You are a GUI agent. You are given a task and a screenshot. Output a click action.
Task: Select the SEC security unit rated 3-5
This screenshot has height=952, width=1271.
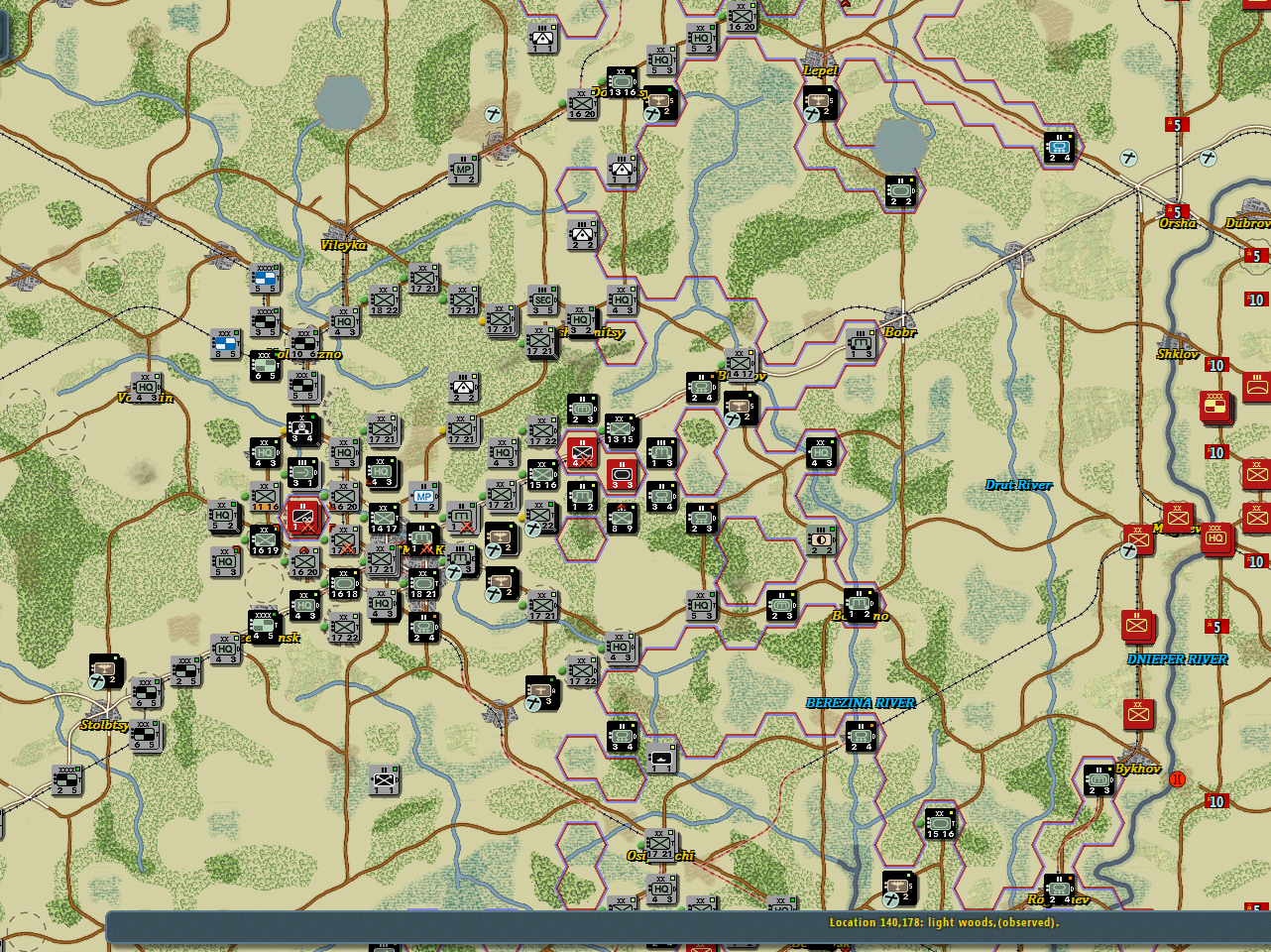click(x=542, y=300)
